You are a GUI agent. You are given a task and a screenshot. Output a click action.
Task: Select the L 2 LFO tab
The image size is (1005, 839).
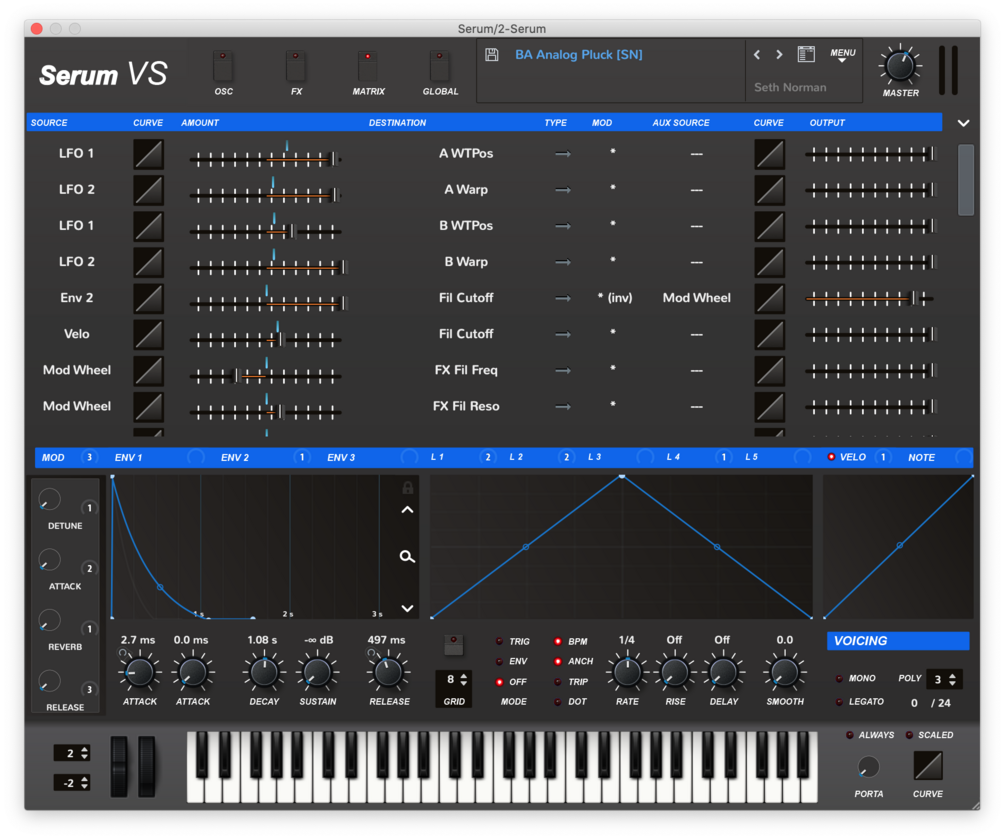516,457
